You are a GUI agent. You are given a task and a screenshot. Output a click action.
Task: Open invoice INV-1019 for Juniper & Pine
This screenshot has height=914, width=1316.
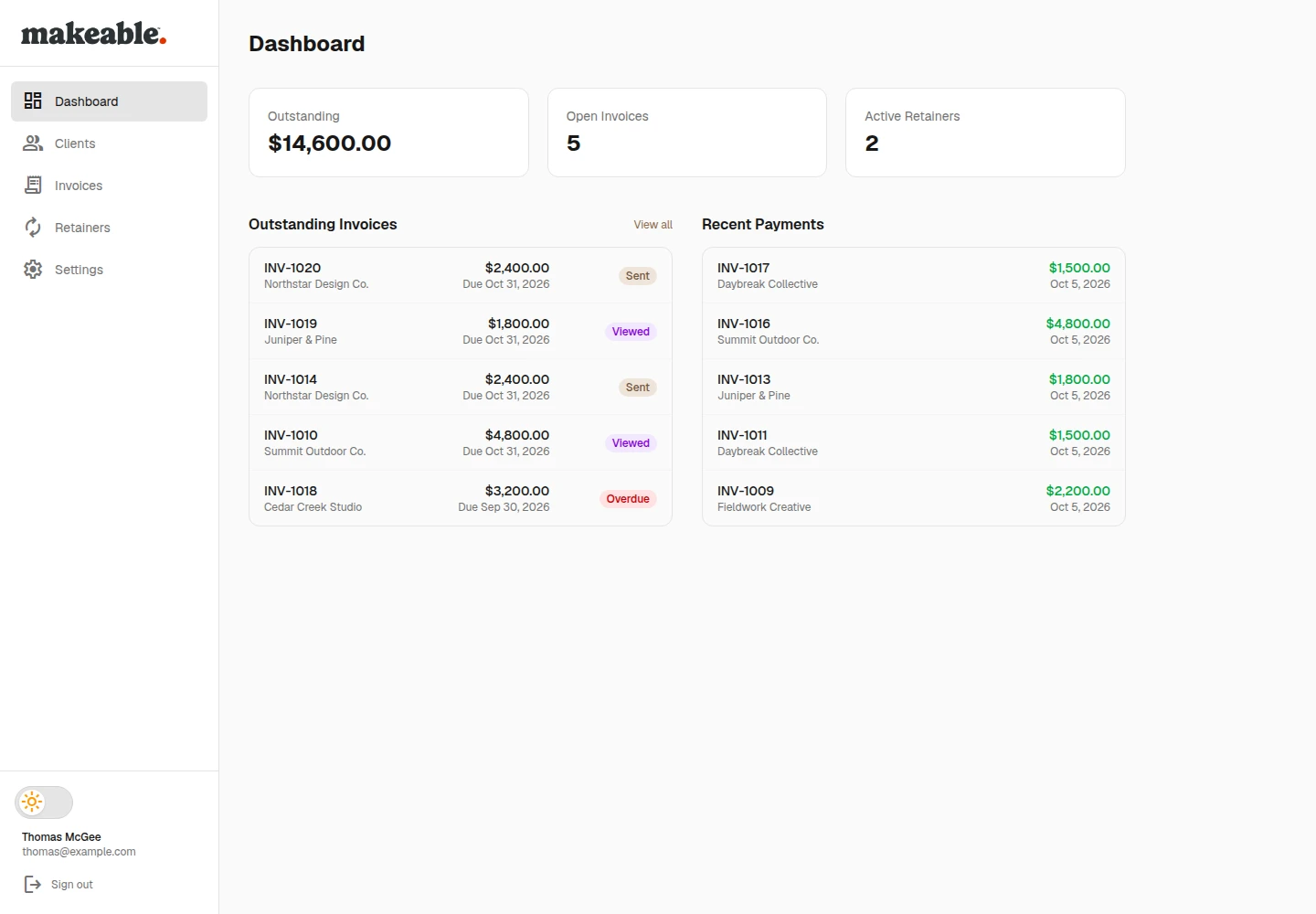coord(461,331)
